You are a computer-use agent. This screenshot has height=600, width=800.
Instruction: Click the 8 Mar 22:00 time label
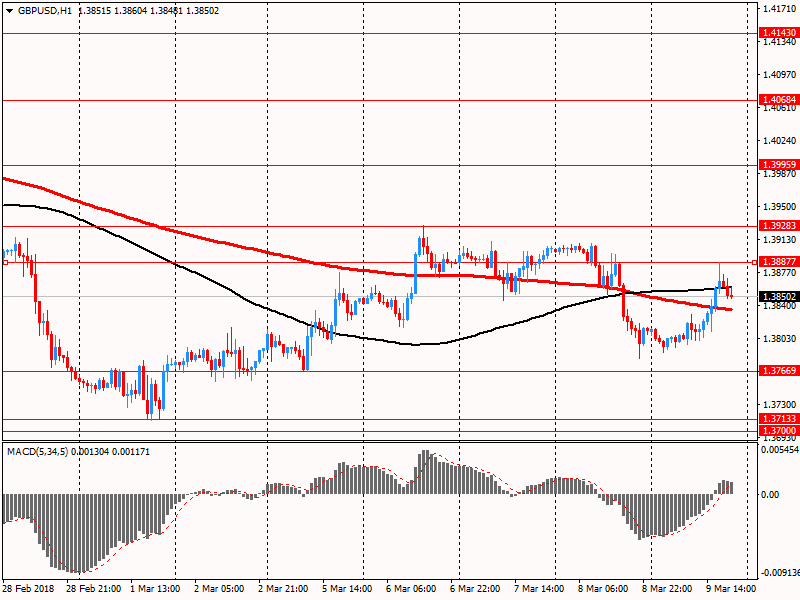pos(667,588)
